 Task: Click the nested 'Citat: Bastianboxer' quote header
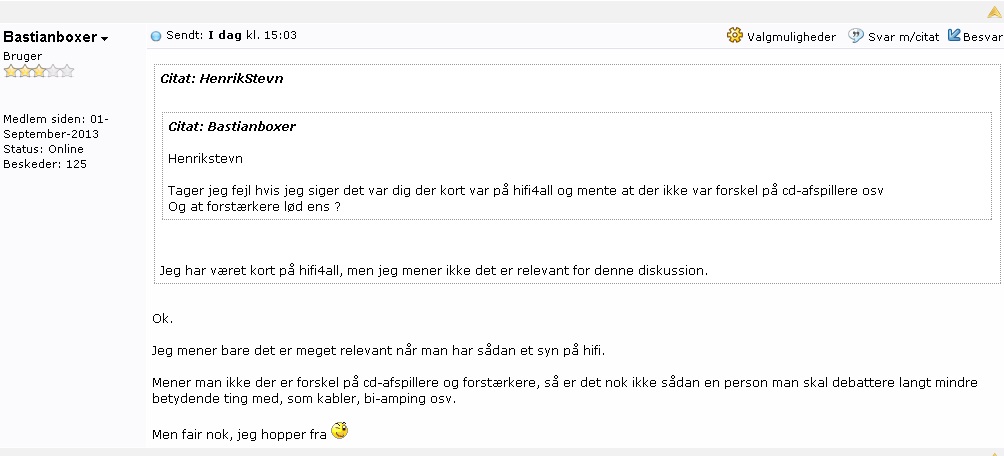point(232,126)
